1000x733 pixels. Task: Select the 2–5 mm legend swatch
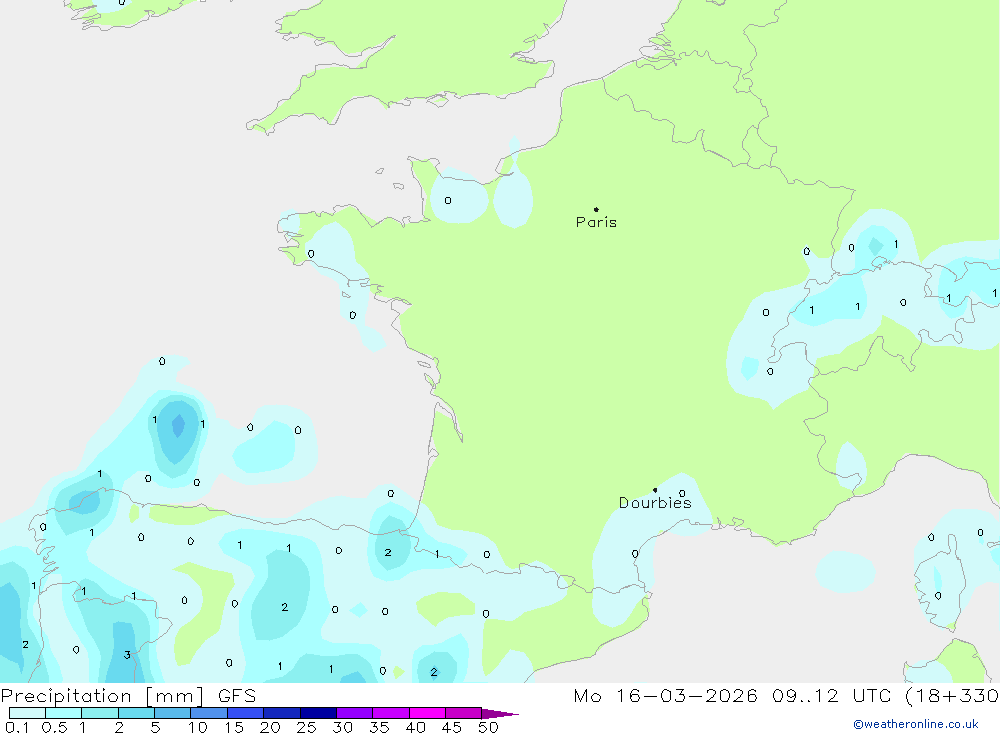coord(136,713)
